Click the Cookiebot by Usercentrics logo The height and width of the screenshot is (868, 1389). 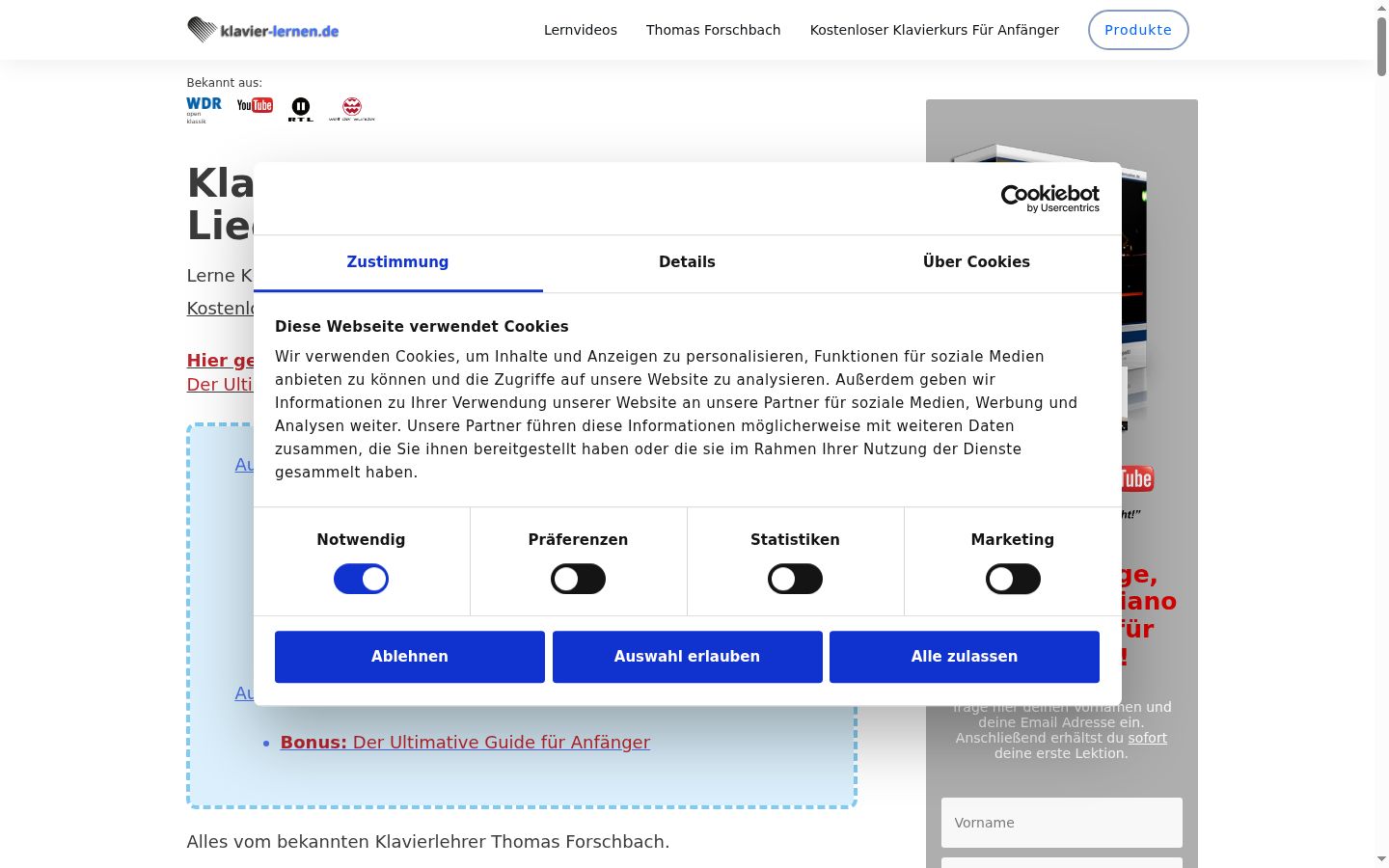[x=1050, y=199]
